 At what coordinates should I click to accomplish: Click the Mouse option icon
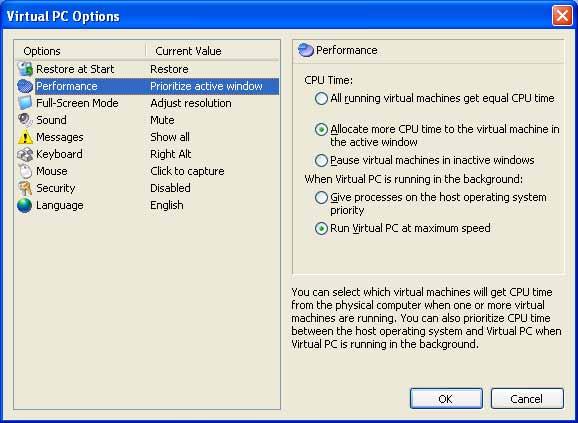(x=25, y=171)
